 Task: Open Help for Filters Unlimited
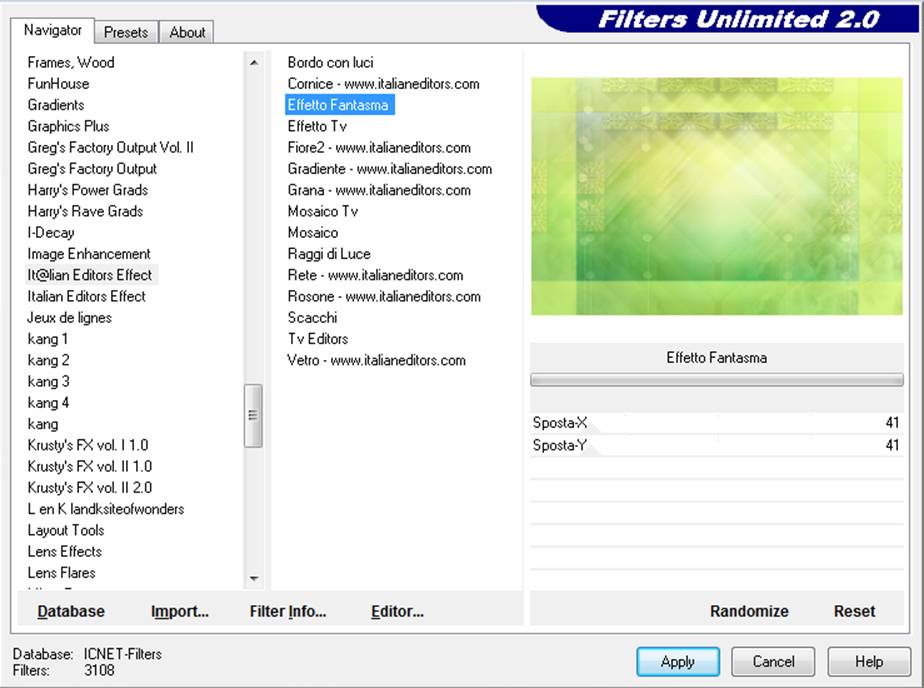(868, 661)
